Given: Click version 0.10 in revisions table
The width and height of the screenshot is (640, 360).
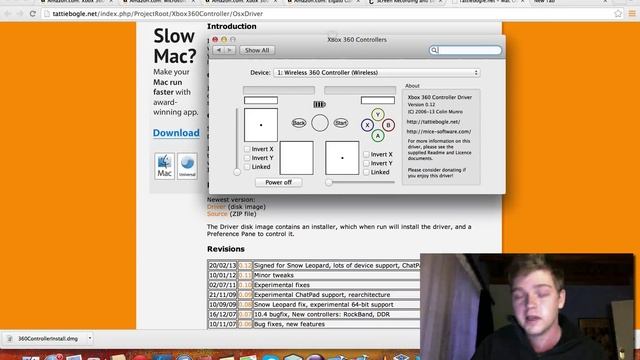Looking at the screenshot, I should coord(245,285).
